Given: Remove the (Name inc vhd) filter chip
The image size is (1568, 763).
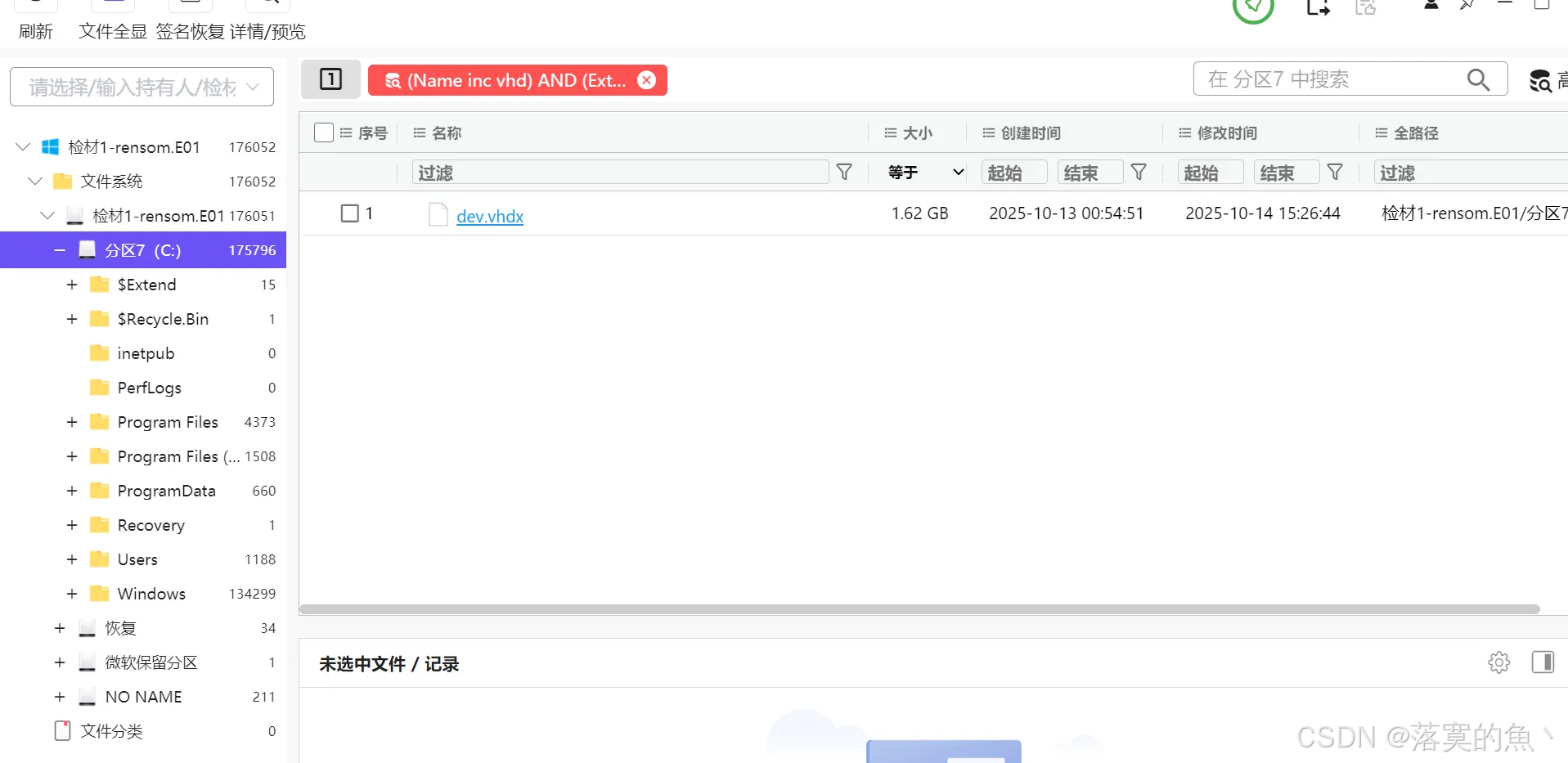Looking at the screenshot, I should coord(647,80).
